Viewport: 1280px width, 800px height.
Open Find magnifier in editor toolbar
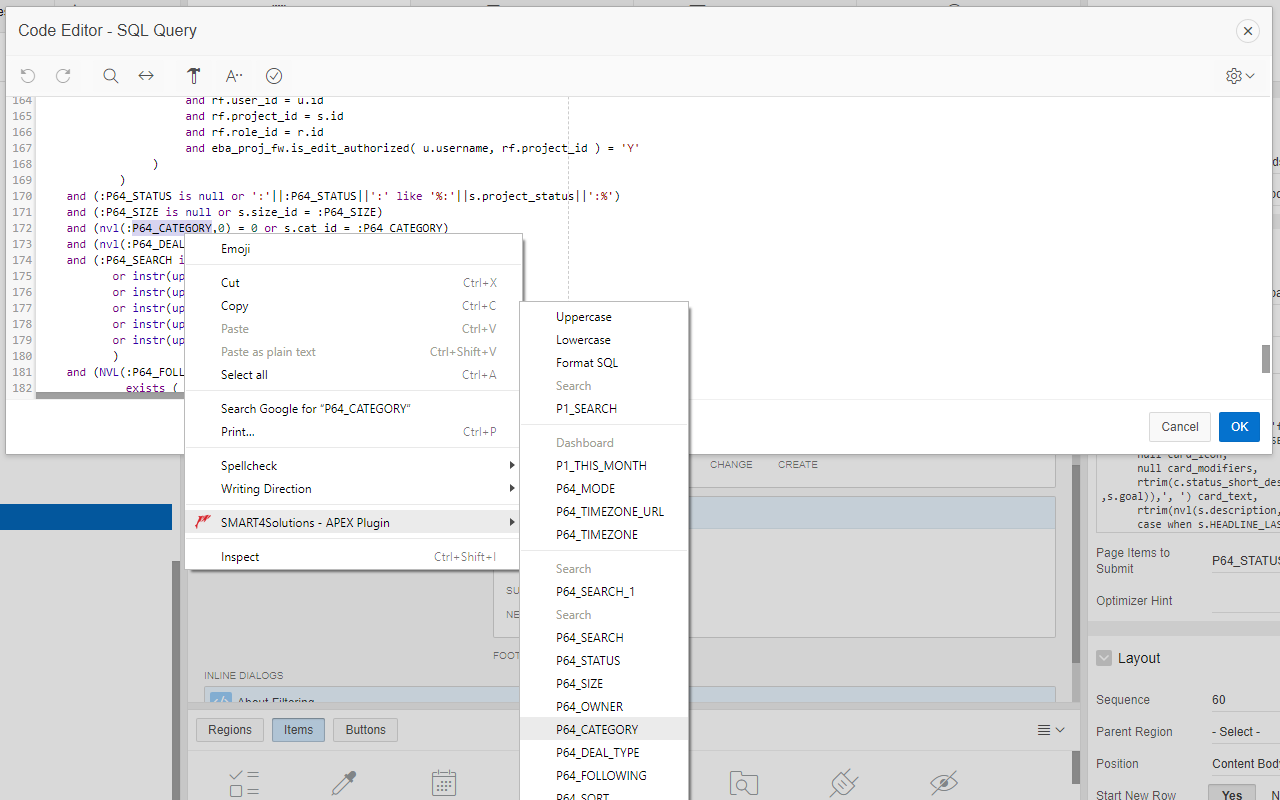point(111,76)
